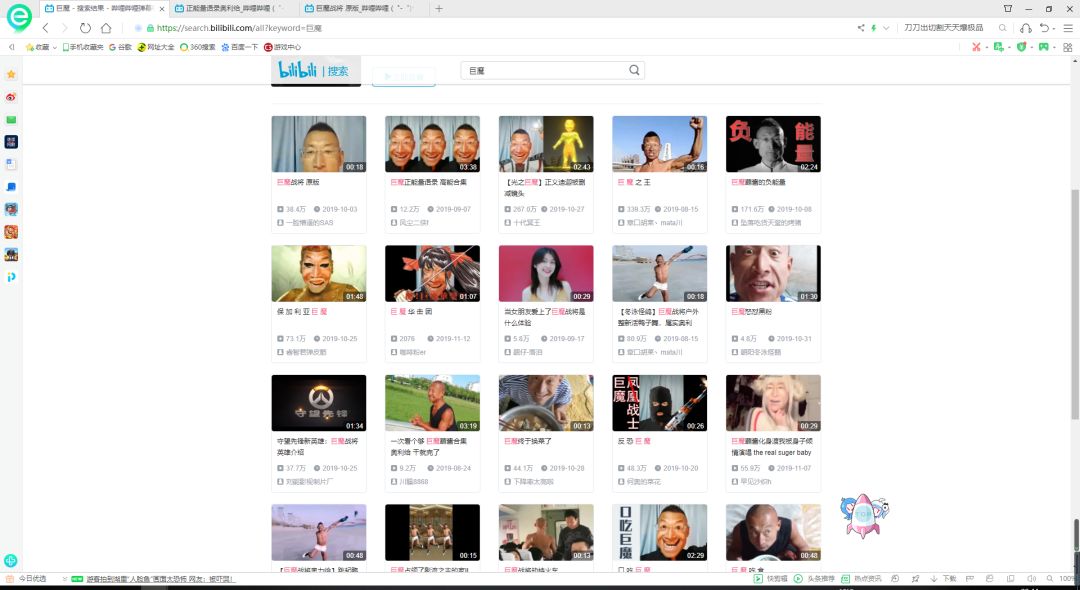Expand the 收藏 dropdown arrow

[x=54, y=48]
